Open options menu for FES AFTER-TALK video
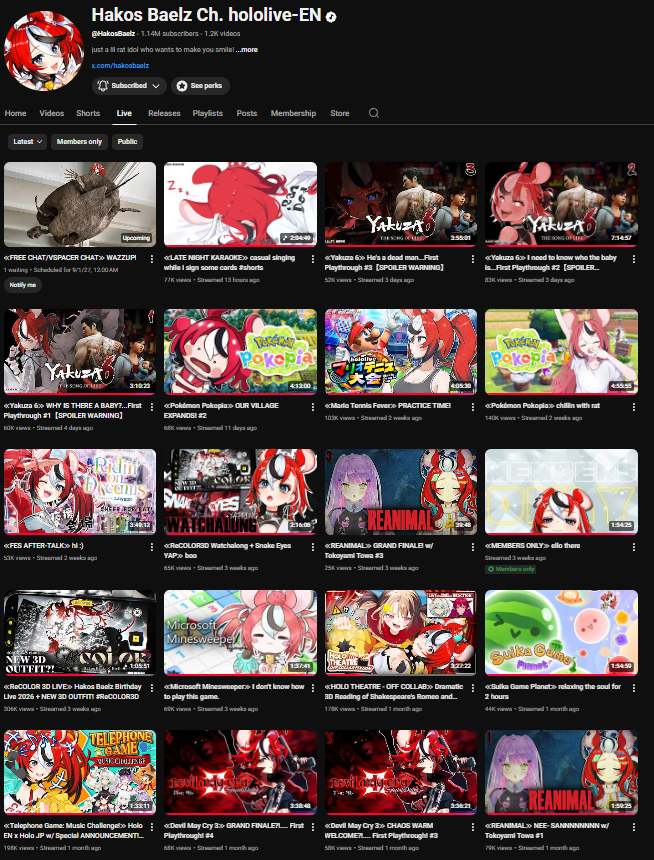The image size is (654, 860). (x=152, y=547)
